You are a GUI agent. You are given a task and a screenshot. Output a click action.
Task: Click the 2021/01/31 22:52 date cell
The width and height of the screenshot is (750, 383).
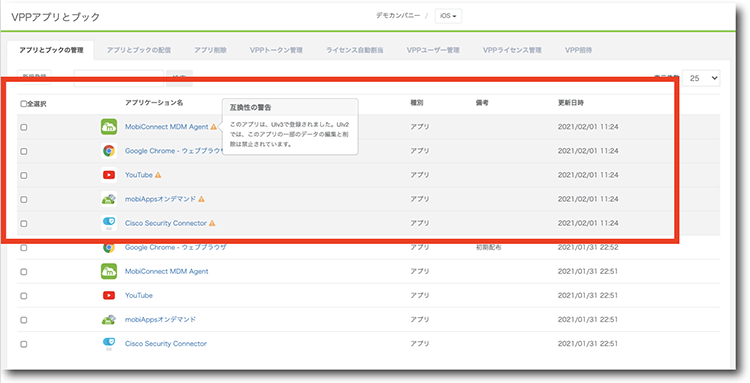588,248
